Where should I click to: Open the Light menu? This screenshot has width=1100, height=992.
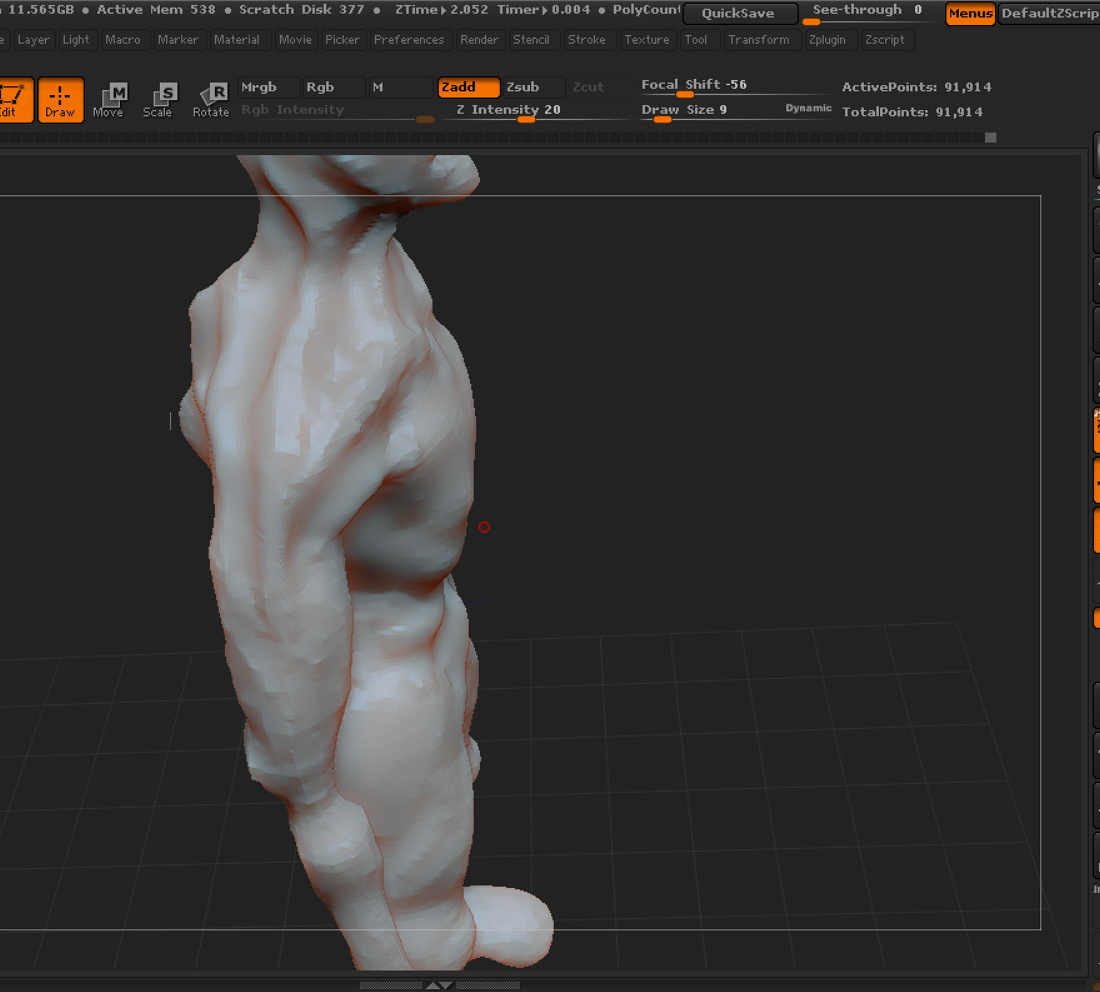pos(76,40)
